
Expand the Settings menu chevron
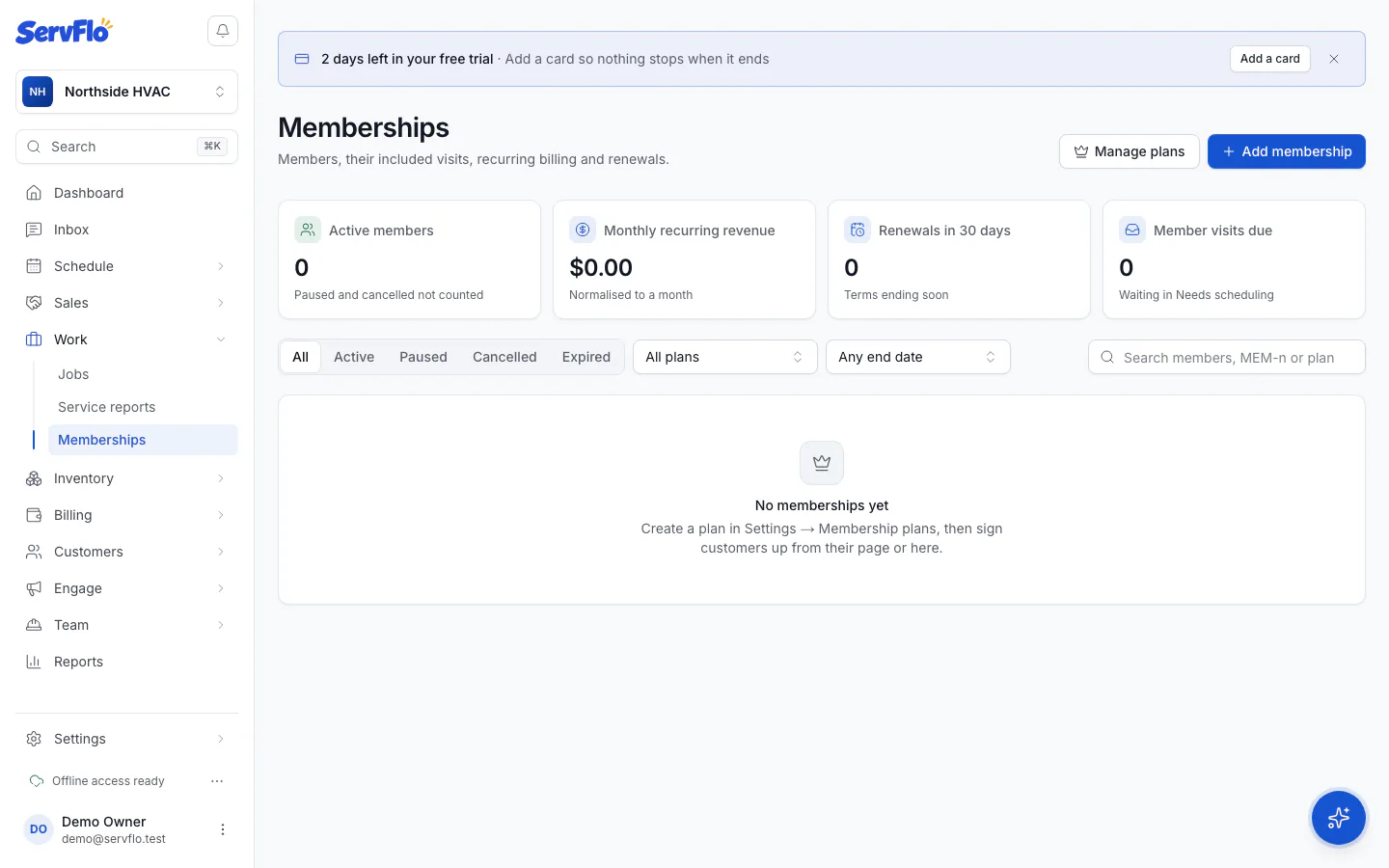(x=221, y=739)
